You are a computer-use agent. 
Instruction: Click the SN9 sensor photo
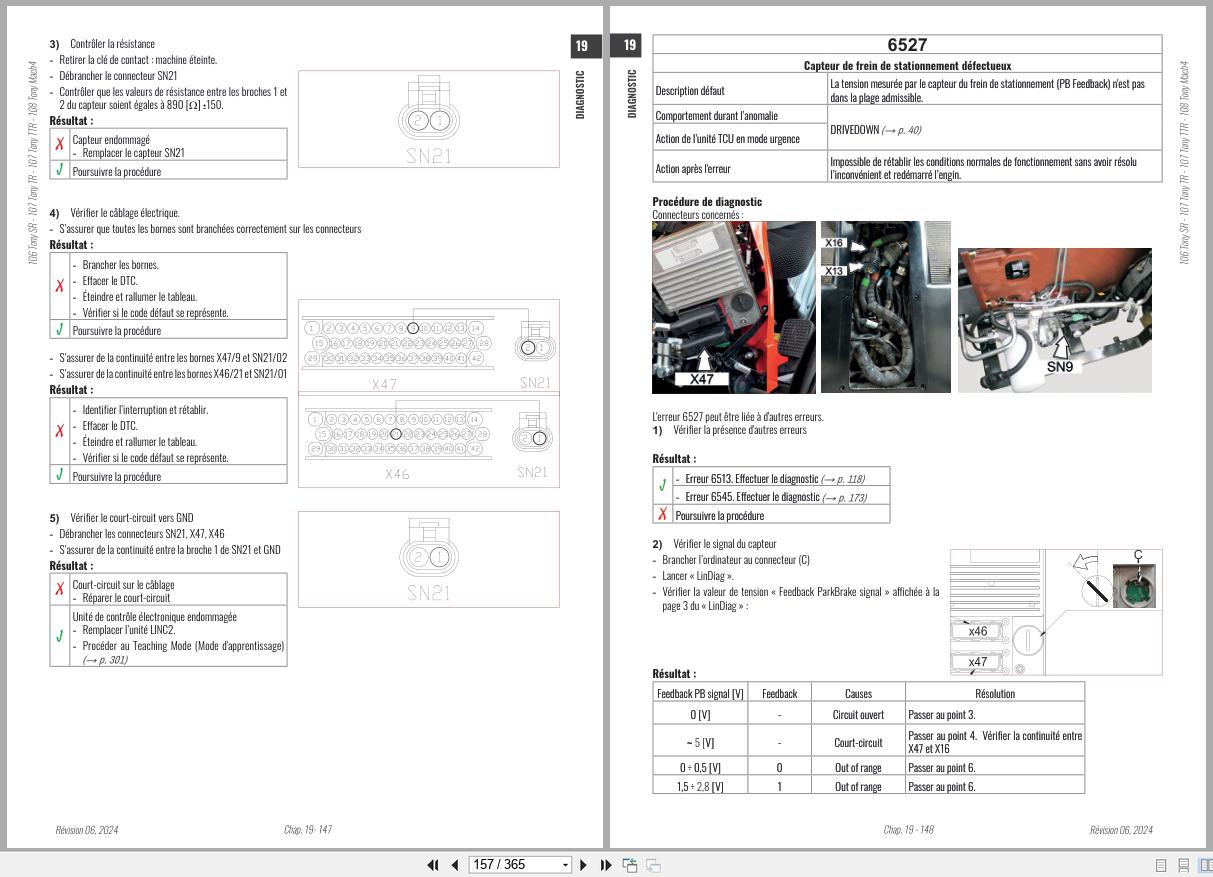(1055, 320)
